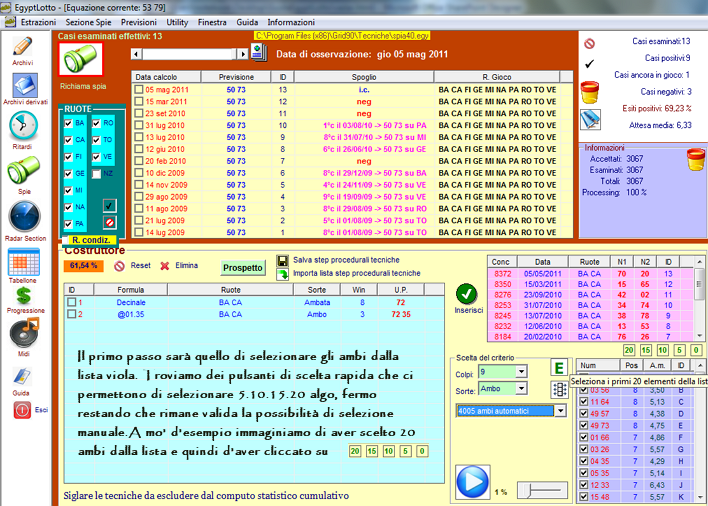Click the red prohibited icon under RUOTE
The height and width of the screenshot is (506, 708).
pyautogui.click(x=109, y=223)
